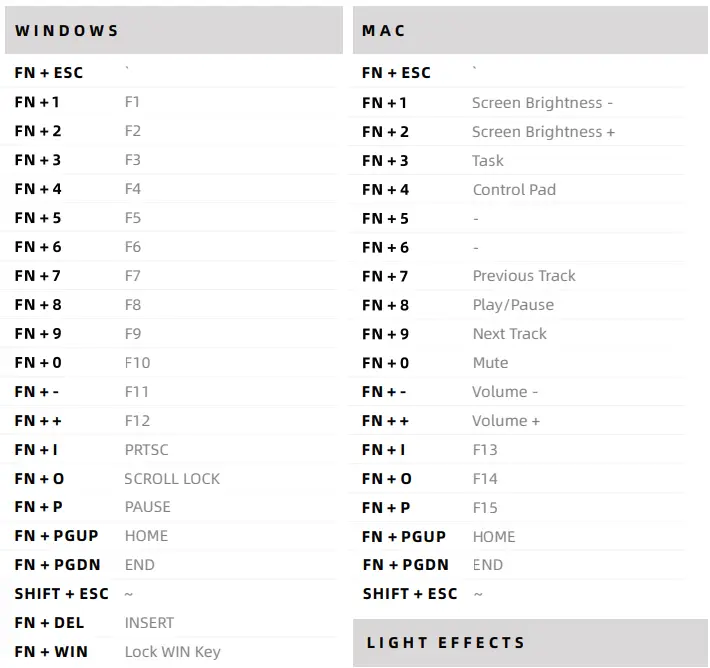The image size is (710, 668).
Task: Select the Next Track entry
Action: pyautogui.click(x=509, y=334)
